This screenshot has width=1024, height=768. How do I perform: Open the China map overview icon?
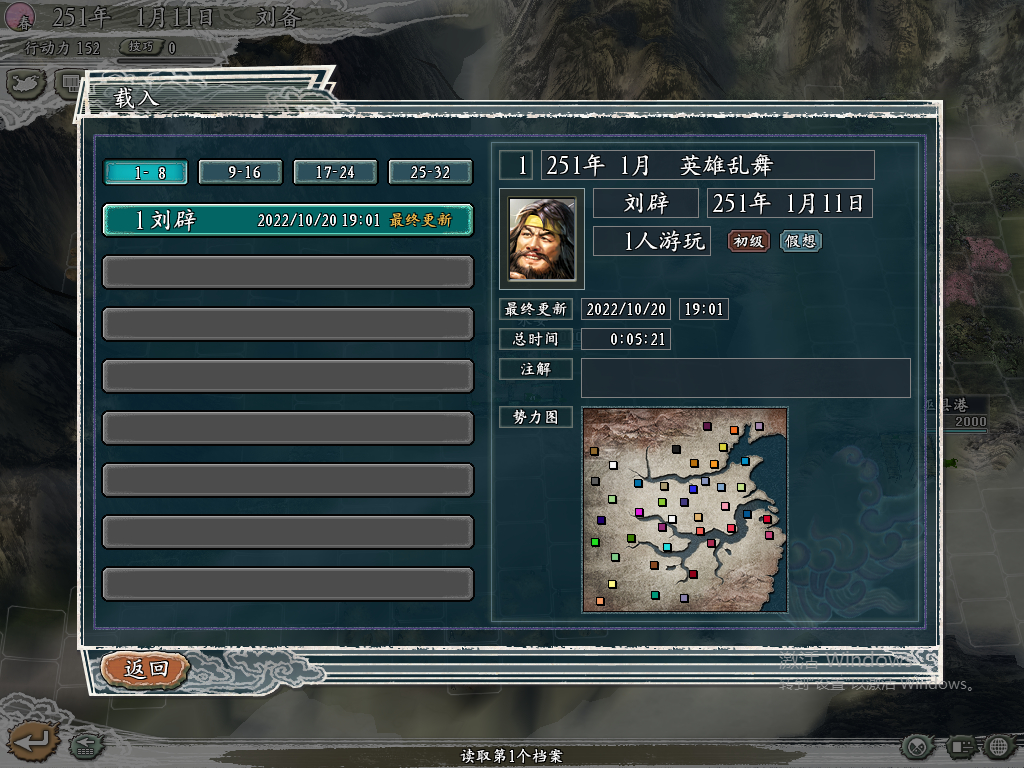tap(26, 84)
